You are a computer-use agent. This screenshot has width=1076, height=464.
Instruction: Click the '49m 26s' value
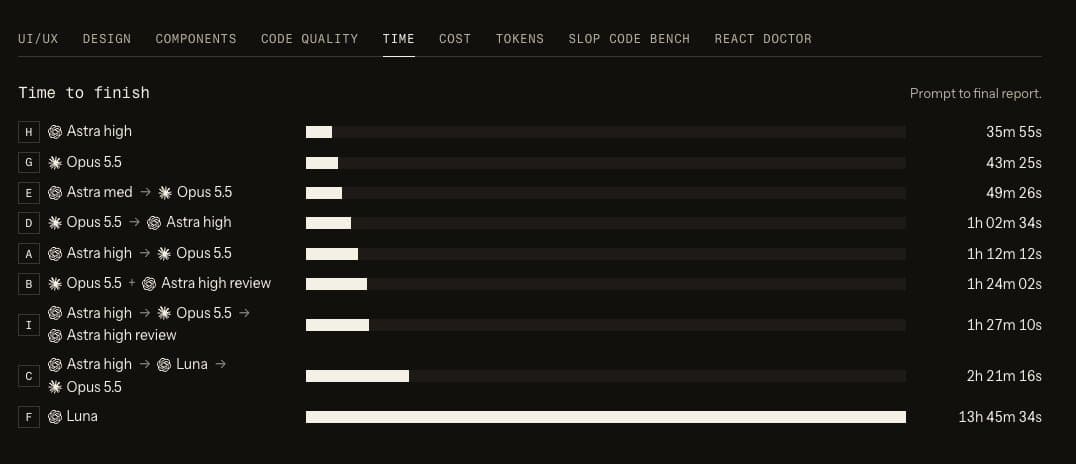click(1014, 193)
